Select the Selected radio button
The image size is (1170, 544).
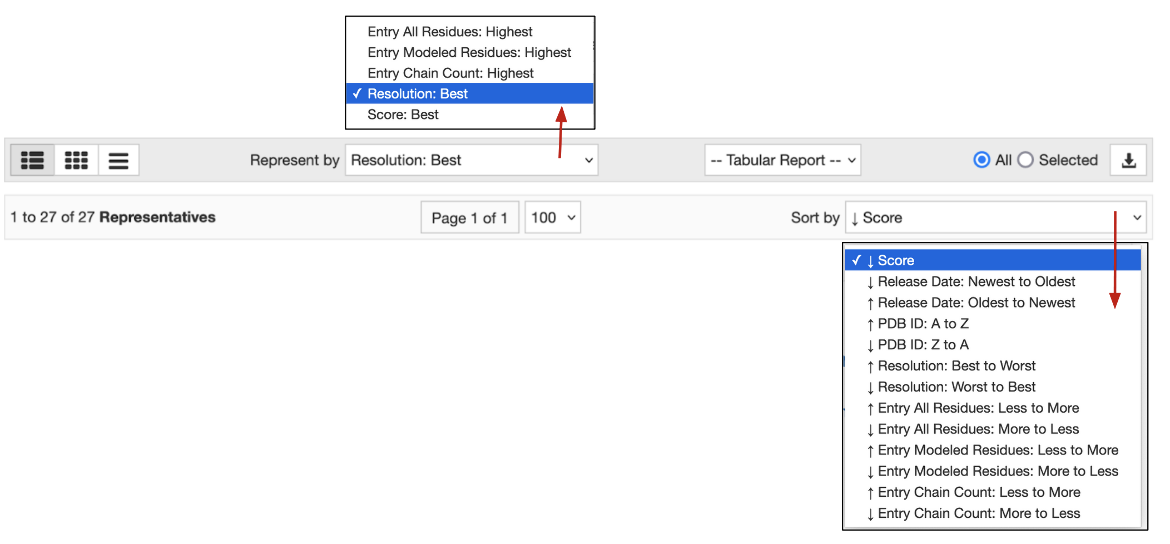1025,160
